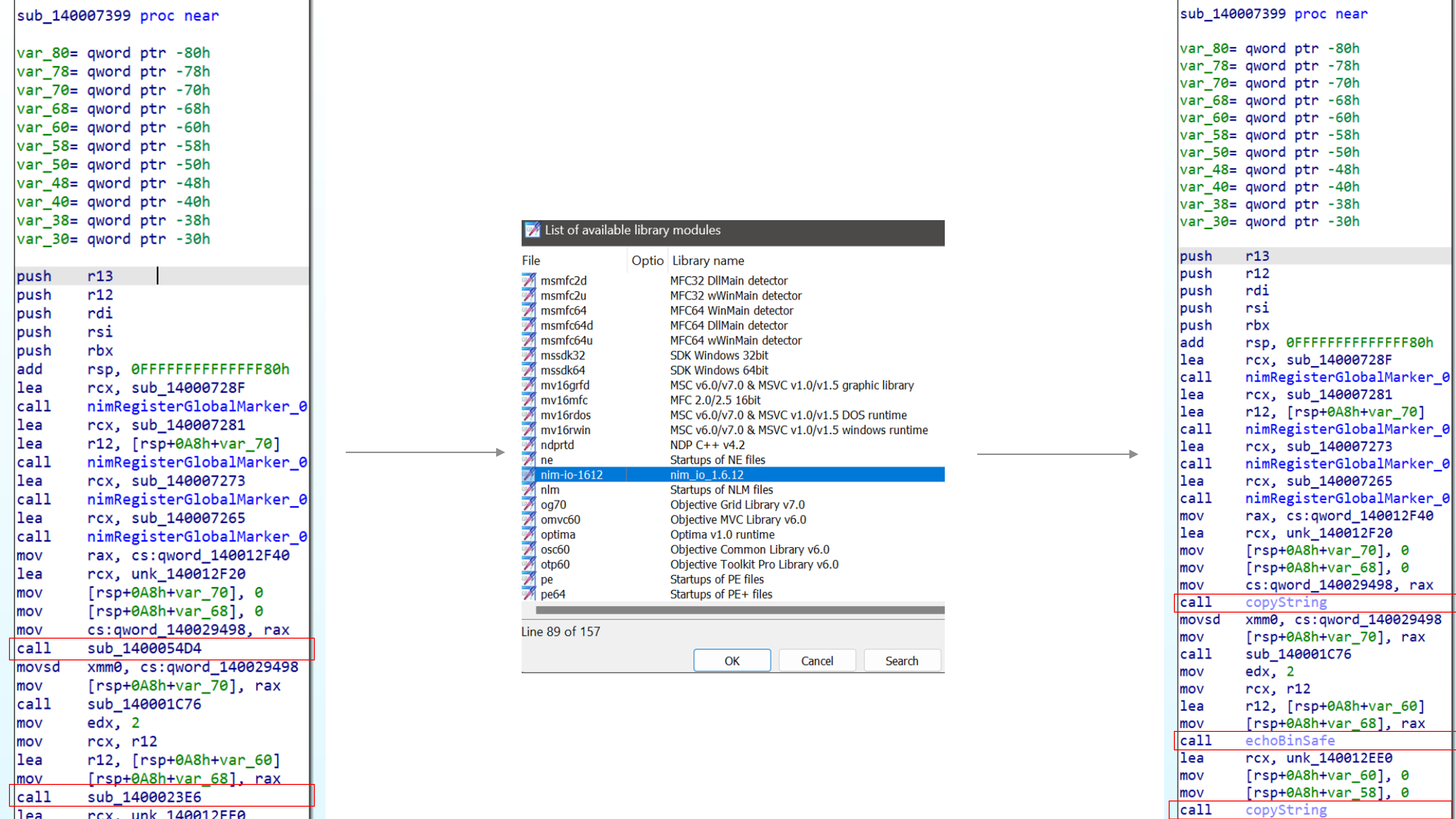Click the file icon next to mssdk64
This screenshot has width=1456, height=819.
[x=528, y=370]
